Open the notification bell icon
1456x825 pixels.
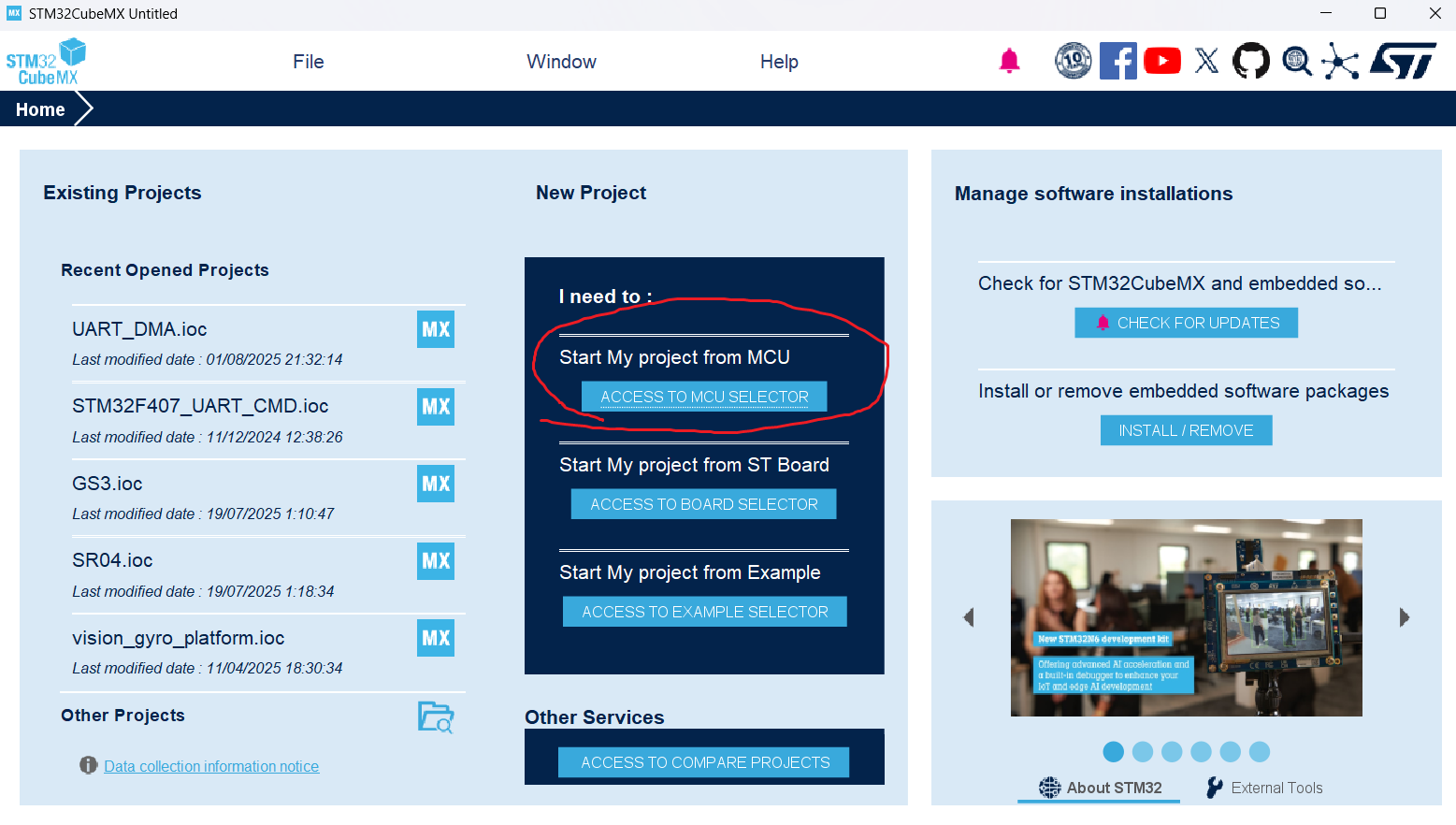coord(1009,62)
